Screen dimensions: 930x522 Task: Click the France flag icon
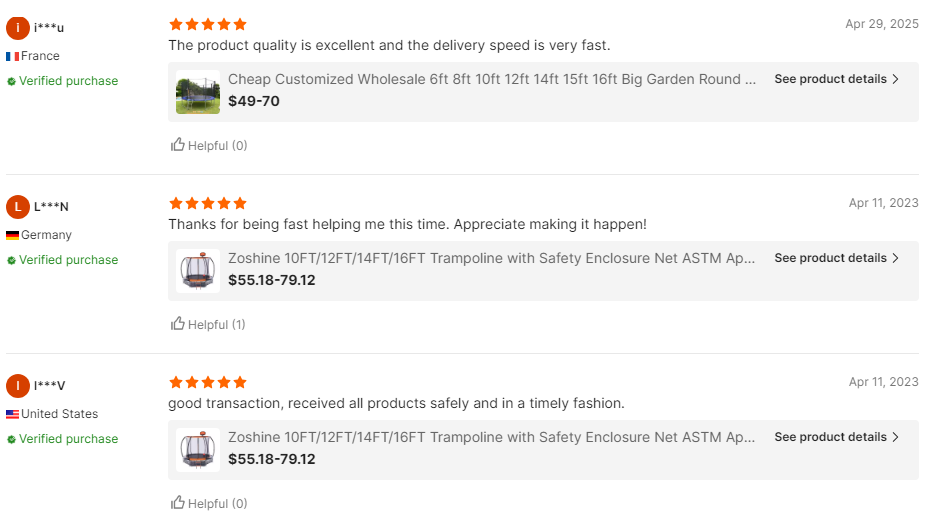[x=13, y=56]
